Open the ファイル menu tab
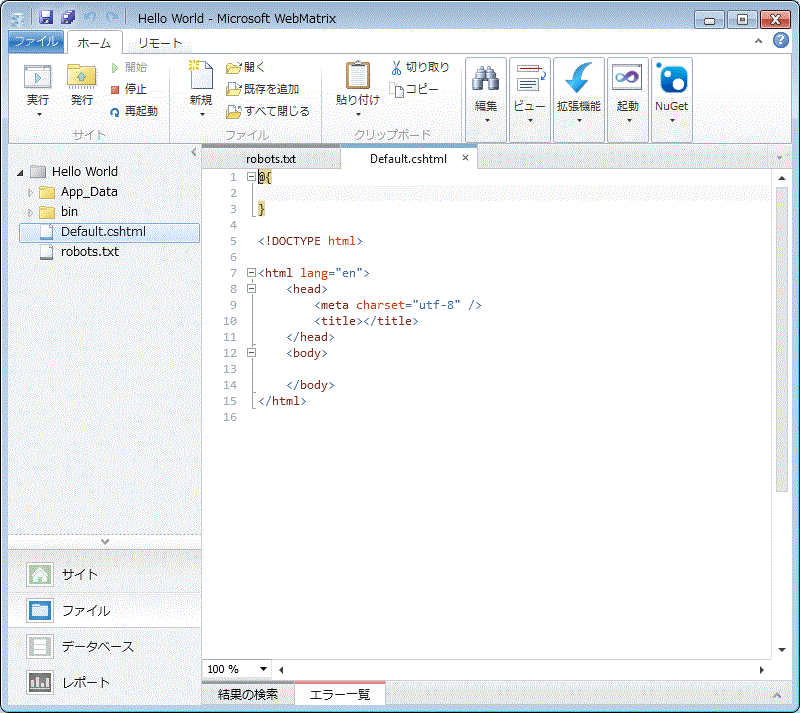The height and width of the screenshot is (713, 800). coord(36,41)
